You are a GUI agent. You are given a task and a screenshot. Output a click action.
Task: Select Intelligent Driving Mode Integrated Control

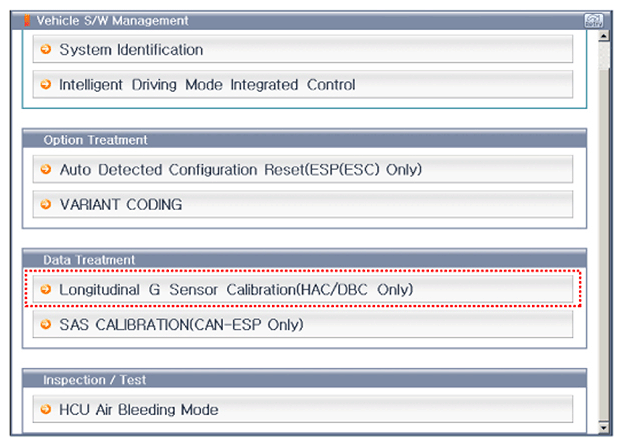(303, 84)
